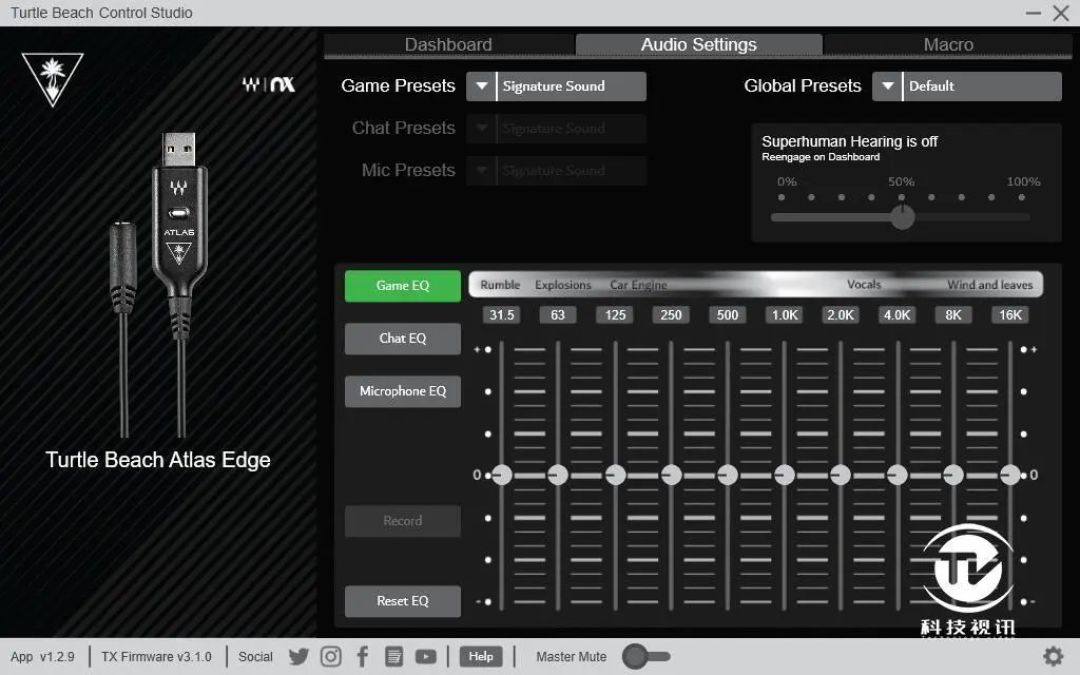Click the 2.0K EQ slider knob

click(840, 475)
